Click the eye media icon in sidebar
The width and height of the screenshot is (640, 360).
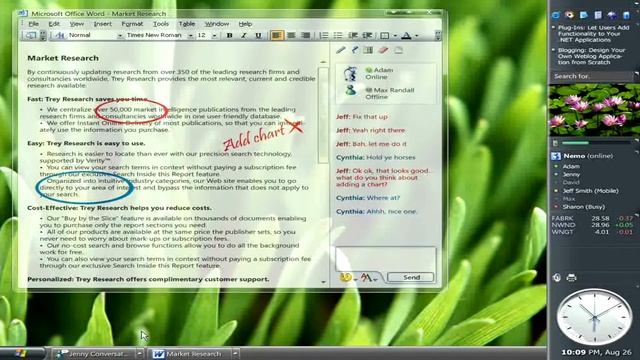569,16
